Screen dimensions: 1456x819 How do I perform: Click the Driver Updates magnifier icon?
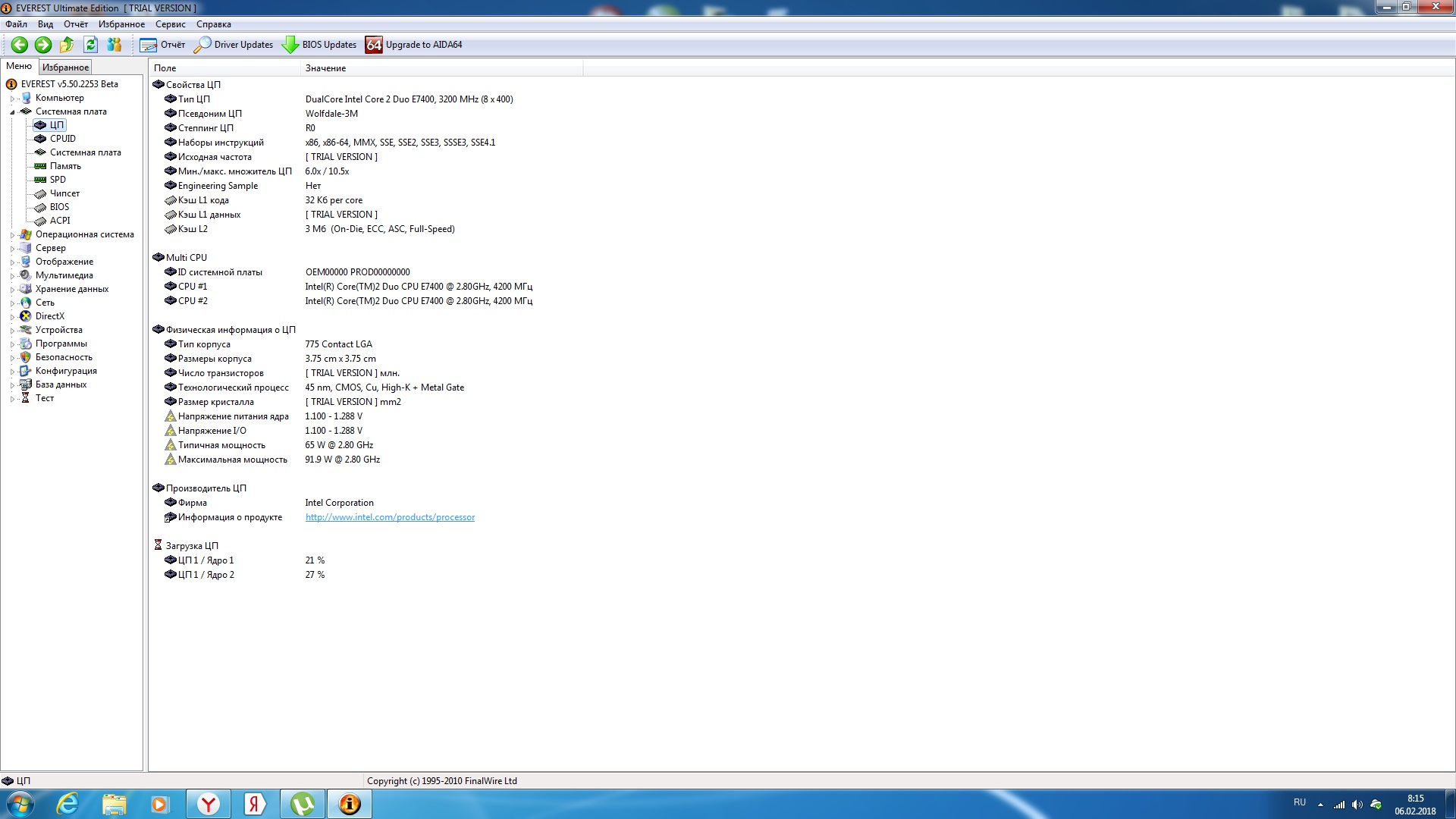point(202,45)
